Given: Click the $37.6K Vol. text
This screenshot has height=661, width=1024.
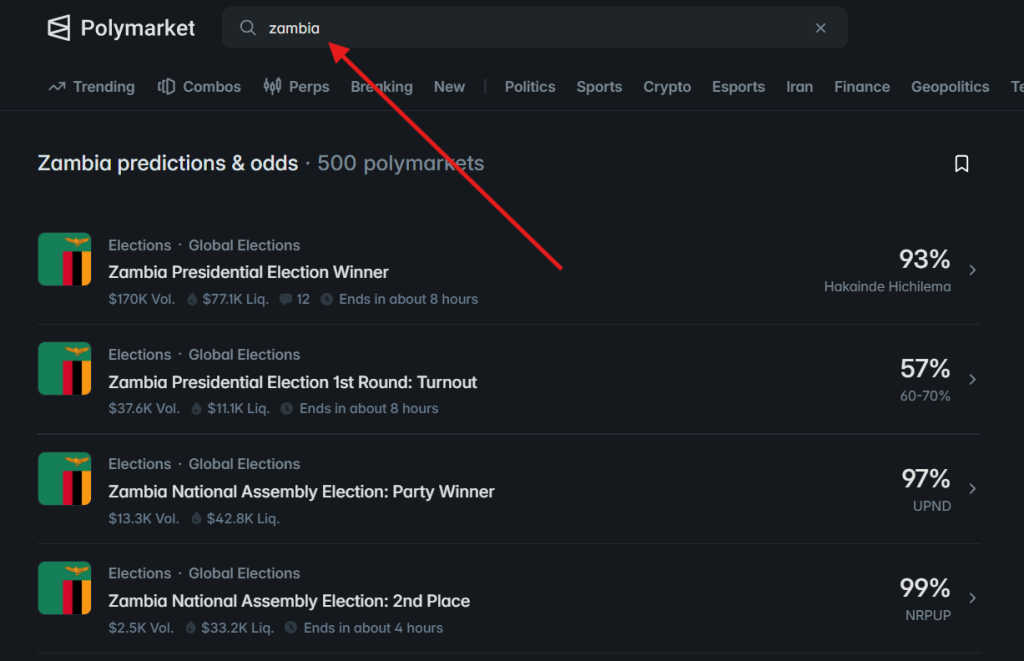Looking at the screenshot, I should click(144, 409).
